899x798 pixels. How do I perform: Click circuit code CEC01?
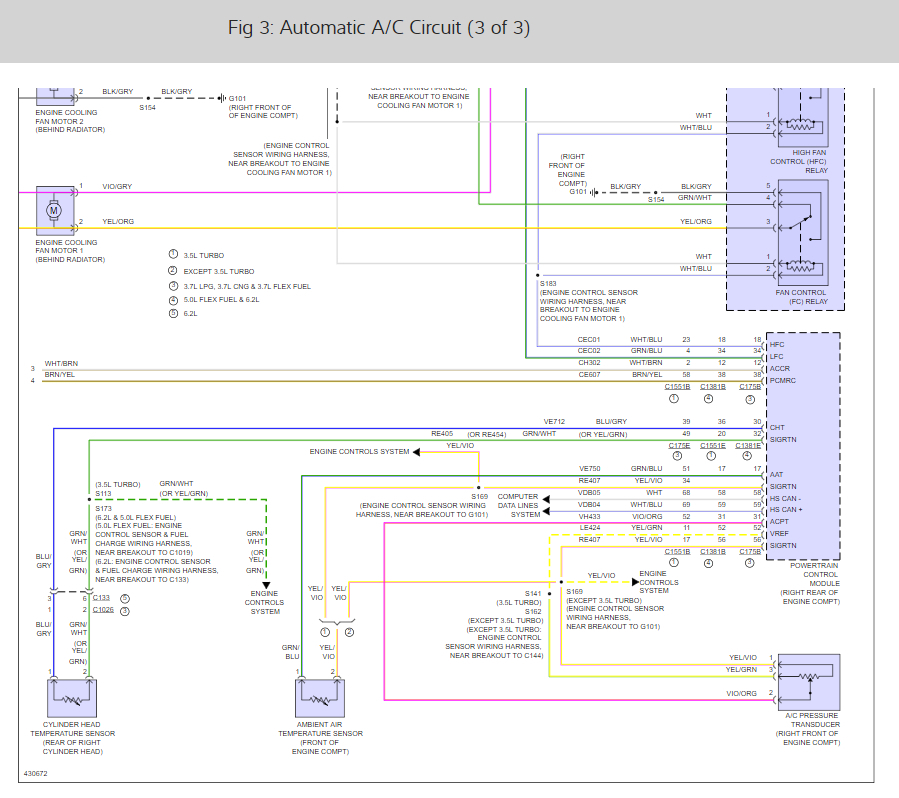(x=589, y=339)
